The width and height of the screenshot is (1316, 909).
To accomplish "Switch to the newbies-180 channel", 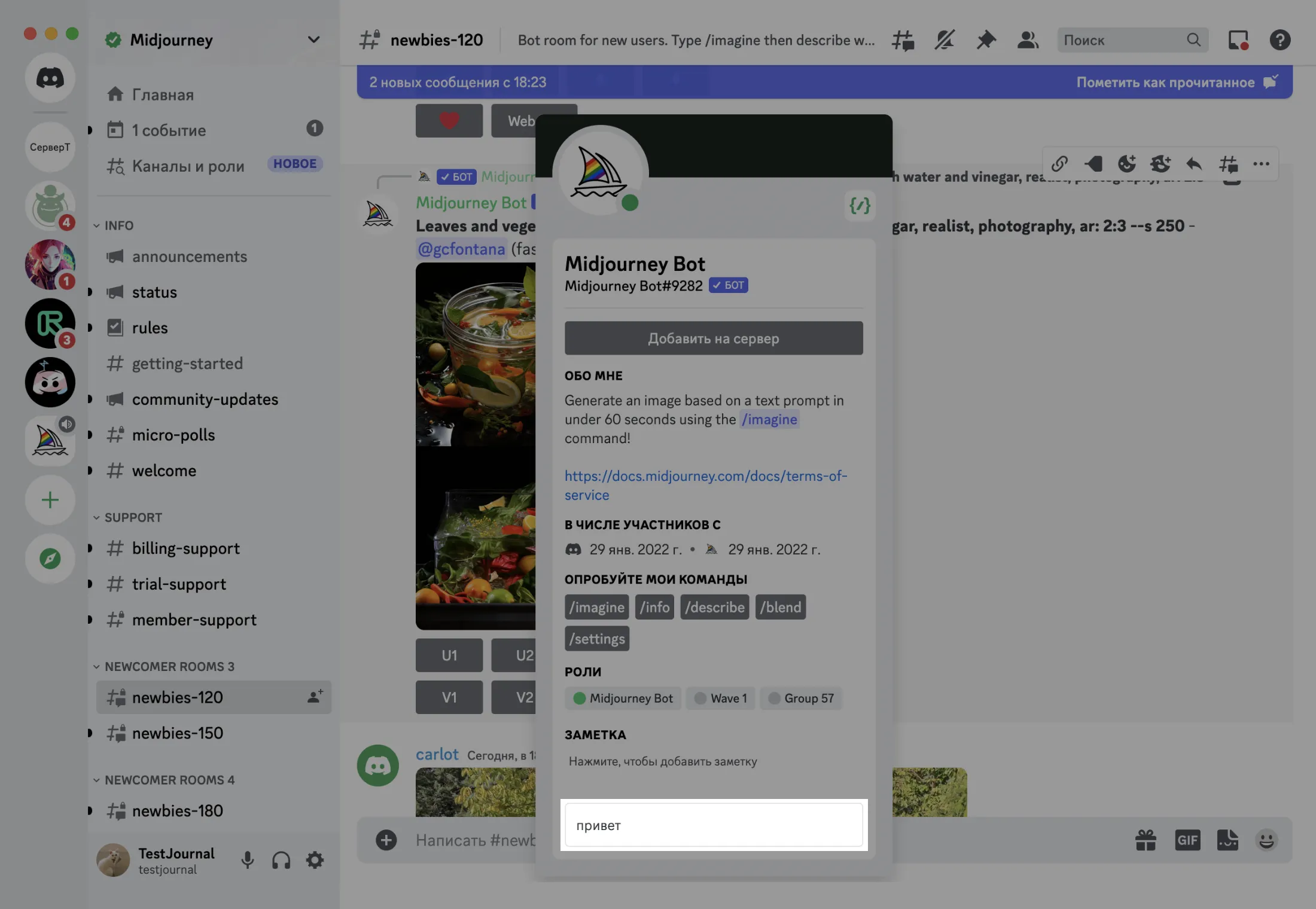I will click(x=214, y=811).
